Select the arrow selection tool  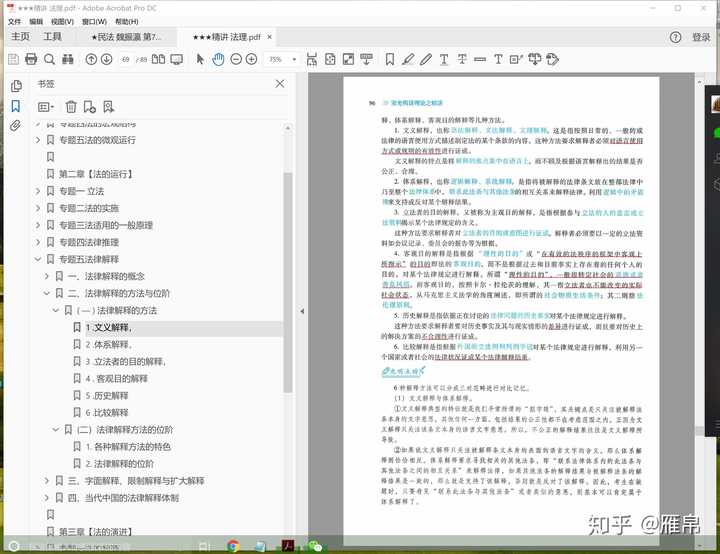point(200,59)
